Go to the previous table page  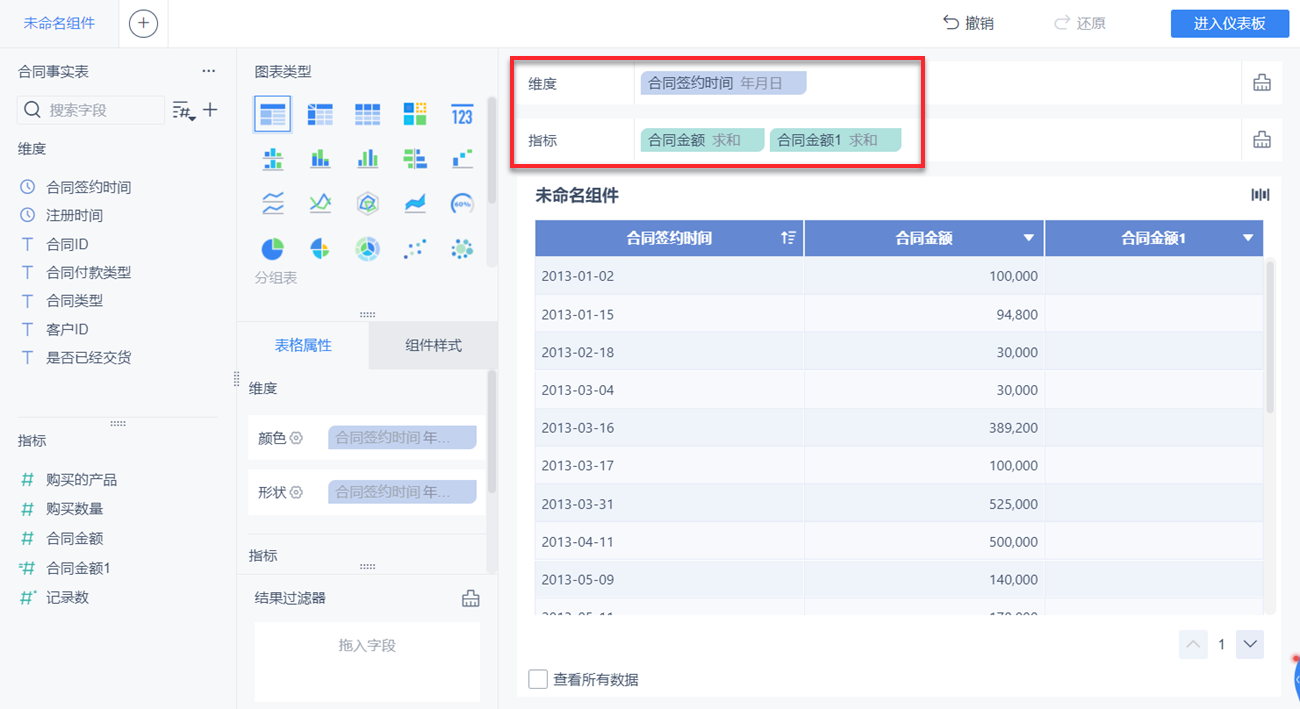1193,644
